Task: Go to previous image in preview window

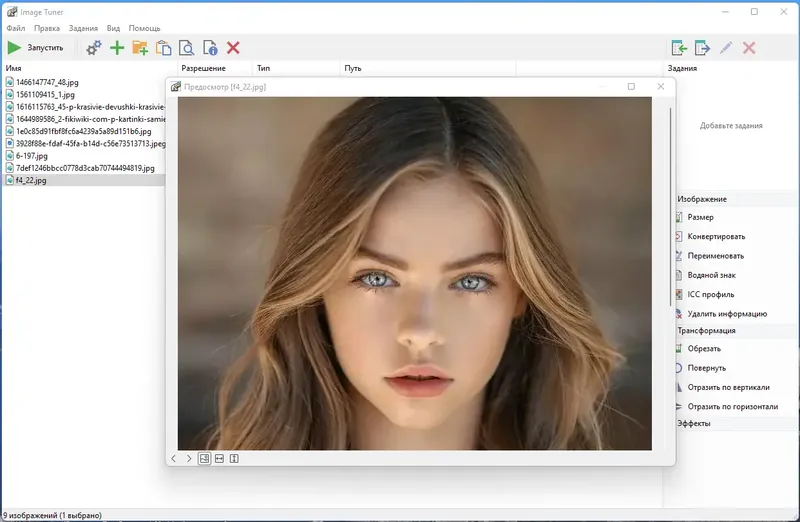Action: [173, 459]
